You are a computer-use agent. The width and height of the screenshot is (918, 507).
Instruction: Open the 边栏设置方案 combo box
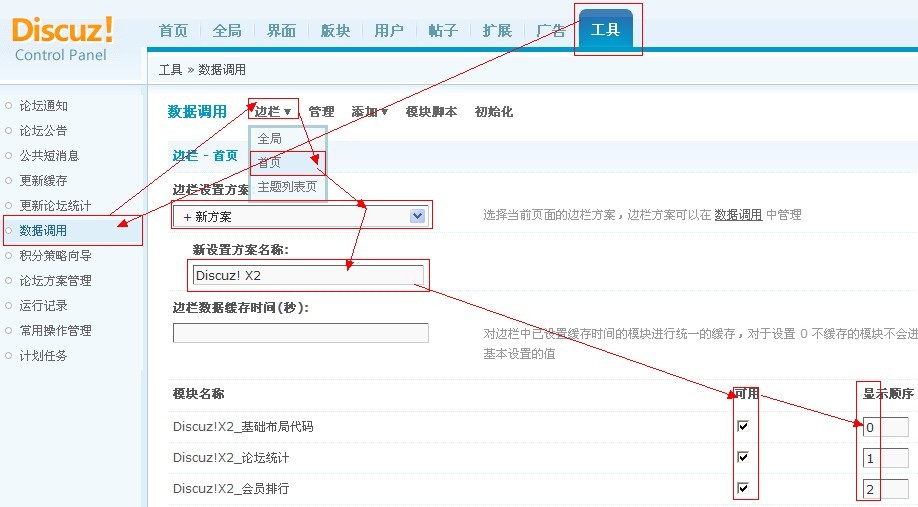[300, 216]
